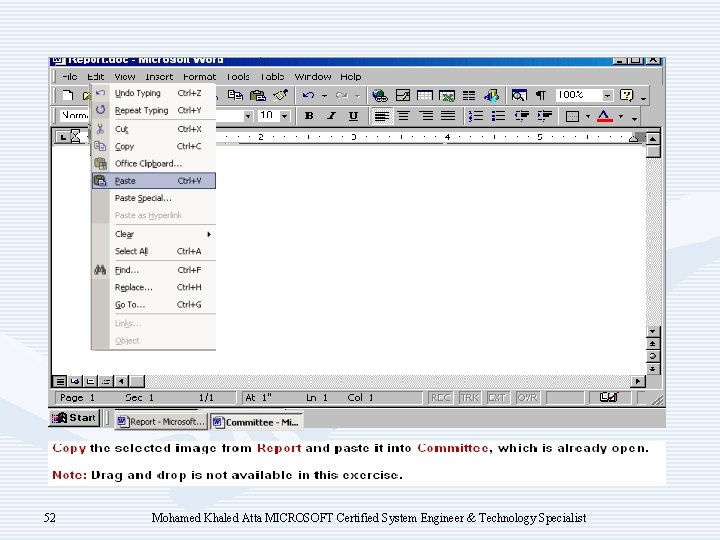Screen dimensions: 720x540
Task: Click the Outside Border icon
Action: tap(572, 117)
